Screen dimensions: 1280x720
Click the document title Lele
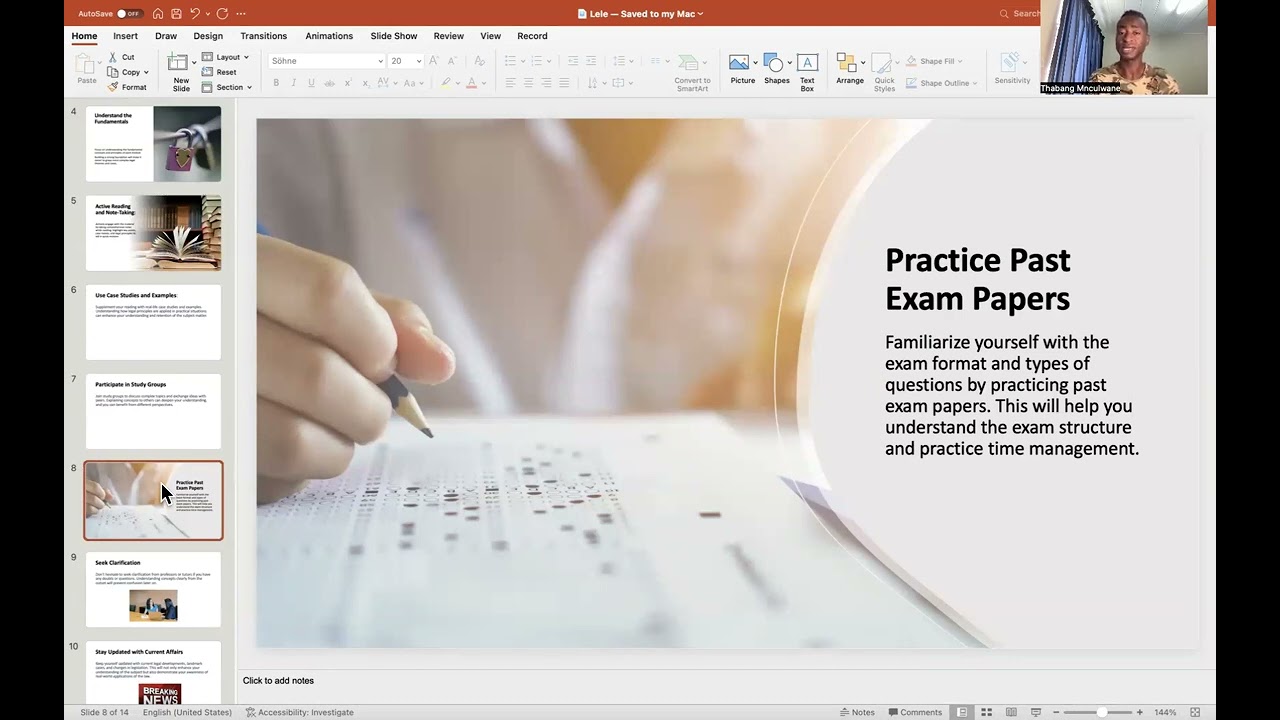coord(640,14)
